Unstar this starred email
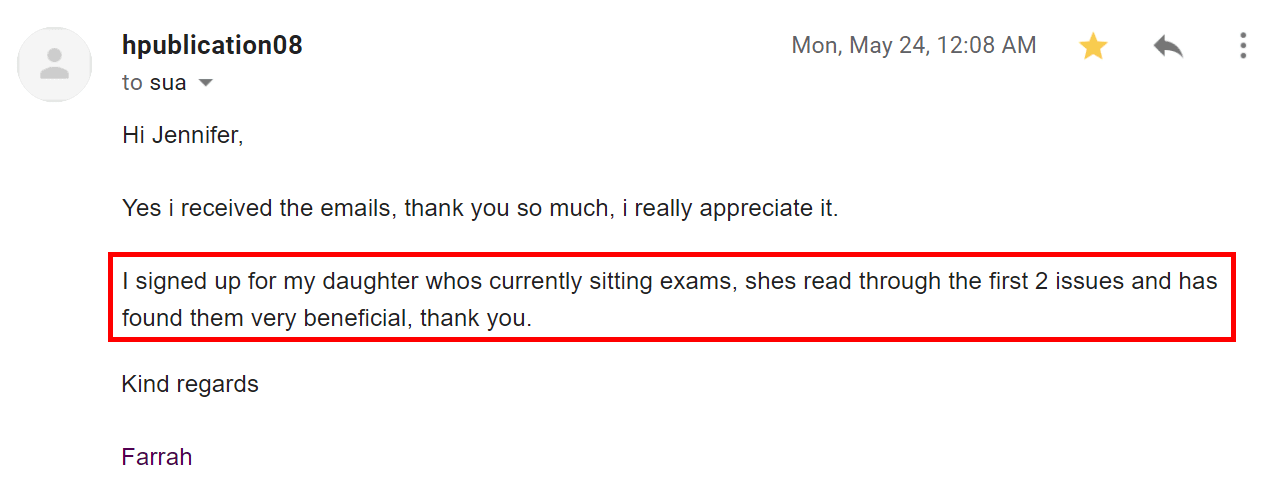 pyautogui.click(x=1093, y=46)
